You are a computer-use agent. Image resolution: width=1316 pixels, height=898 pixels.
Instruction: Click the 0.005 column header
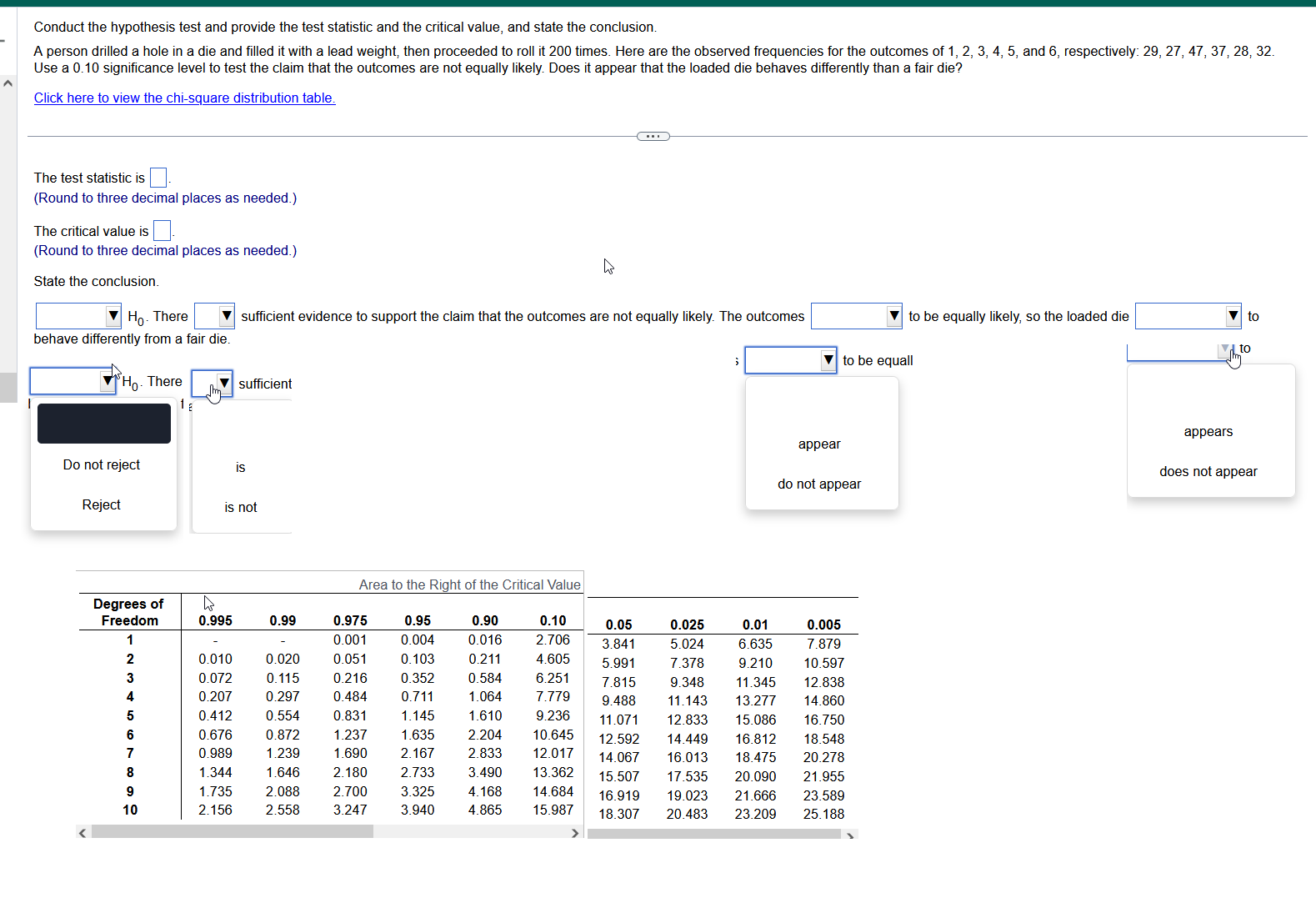coord(823,625)
